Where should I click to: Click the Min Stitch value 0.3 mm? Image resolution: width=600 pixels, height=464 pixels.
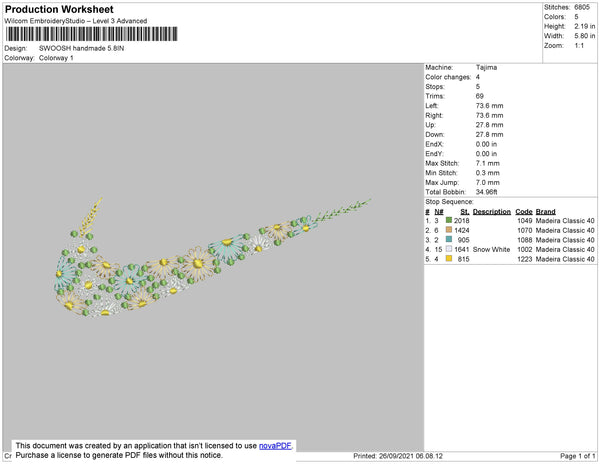click(488, 173)
